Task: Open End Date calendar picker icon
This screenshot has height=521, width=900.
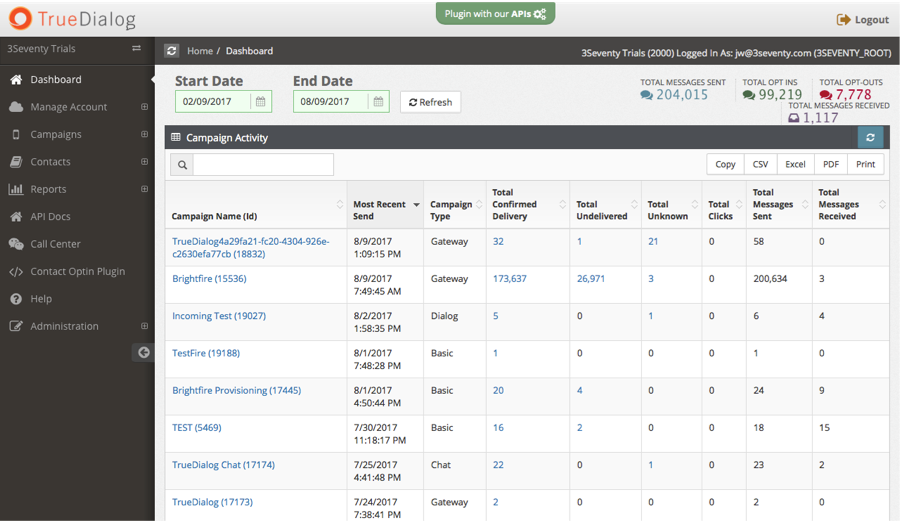Action: 378,102
